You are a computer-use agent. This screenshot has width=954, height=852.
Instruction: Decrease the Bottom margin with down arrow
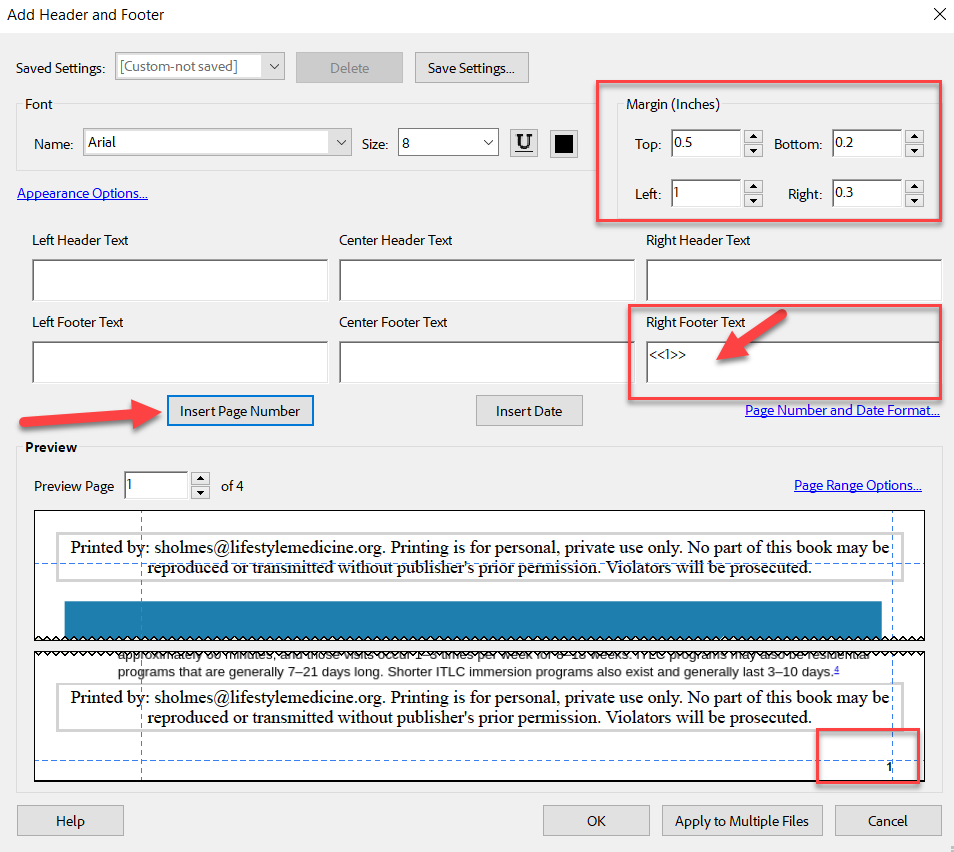pyautogui.click(x=913, y=151)
